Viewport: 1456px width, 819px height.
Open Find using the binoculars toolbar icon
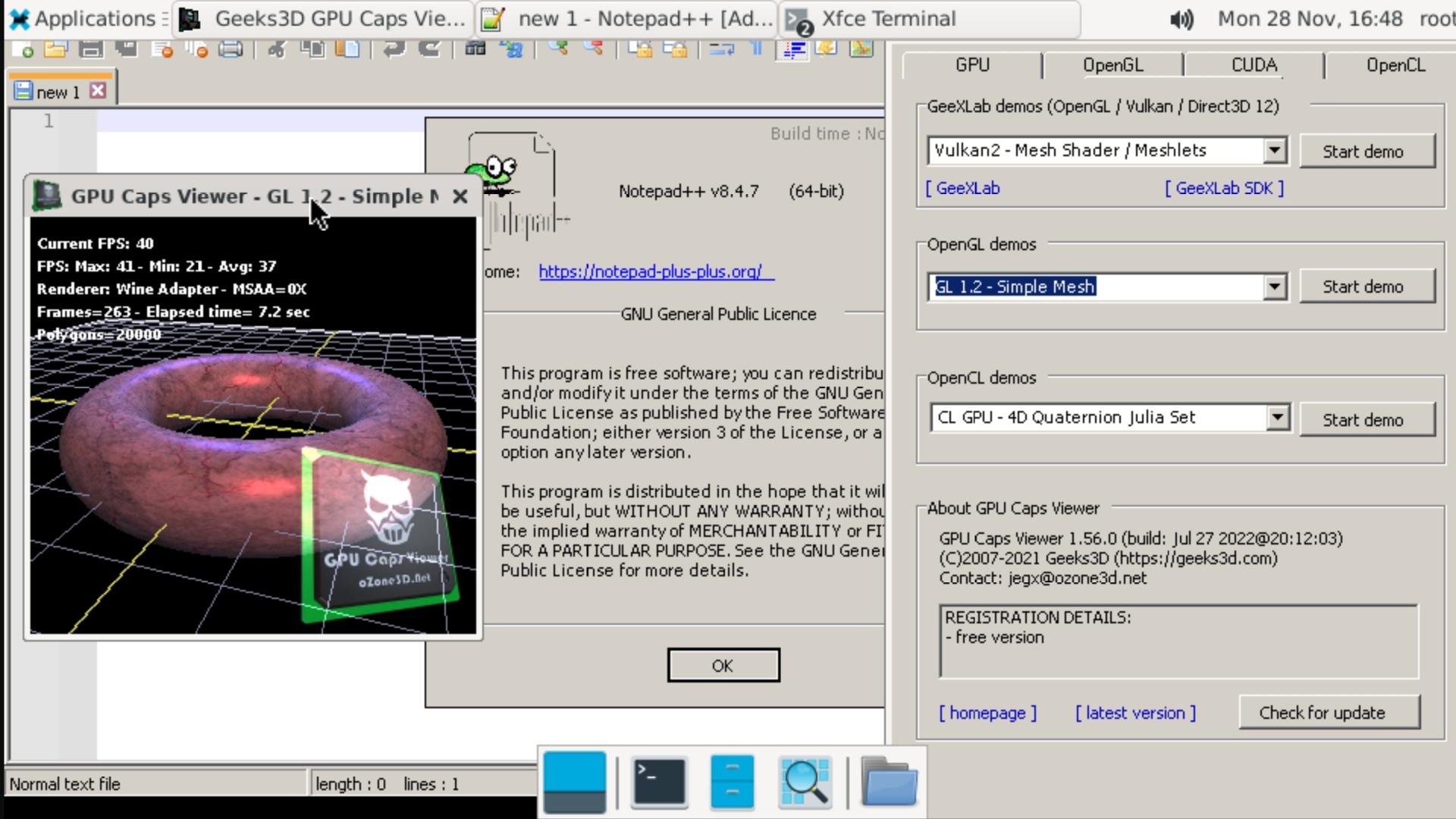[476, 49]
